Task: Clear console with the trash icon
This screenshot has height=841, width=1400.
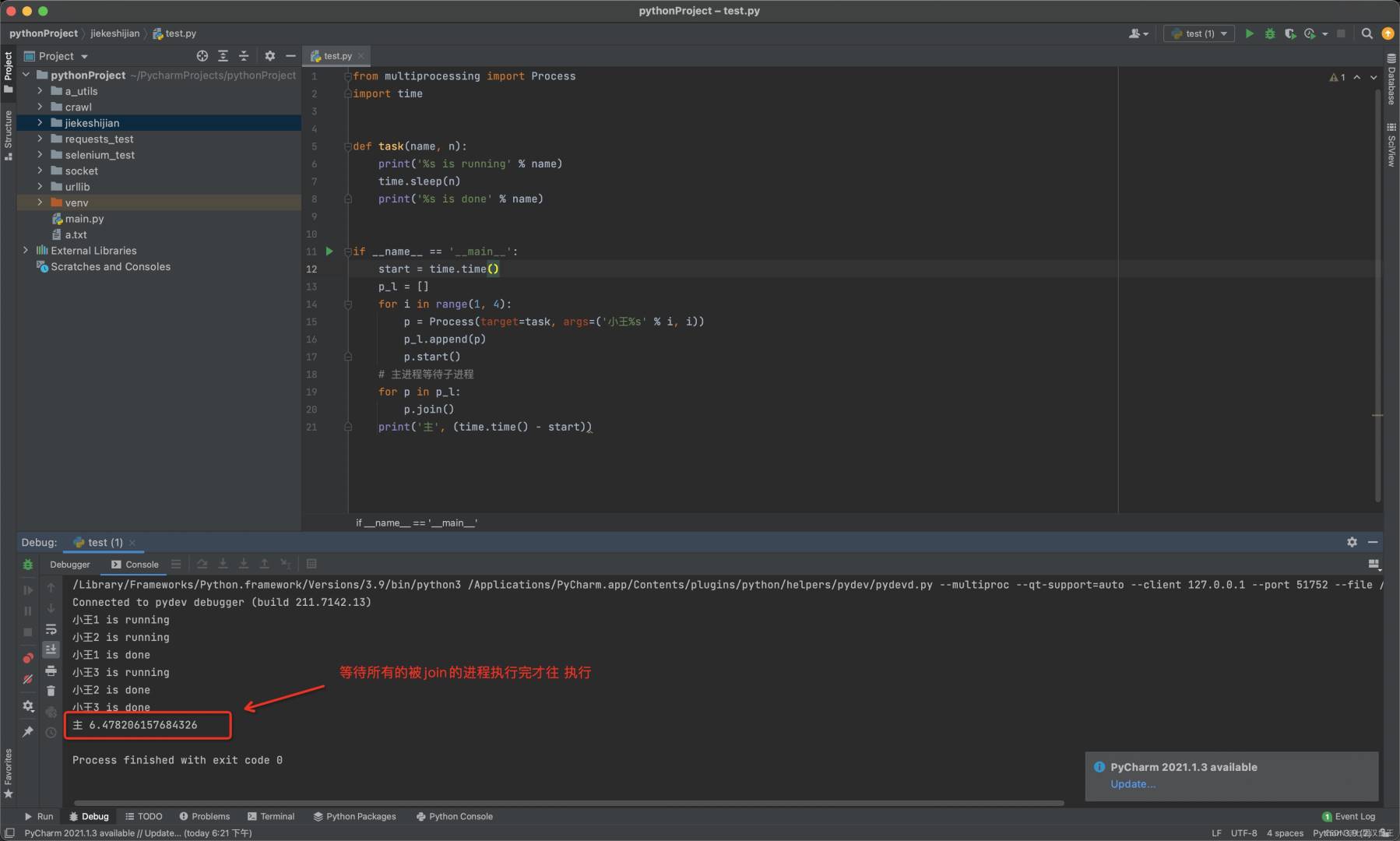Action: click(x=51, y=691)
